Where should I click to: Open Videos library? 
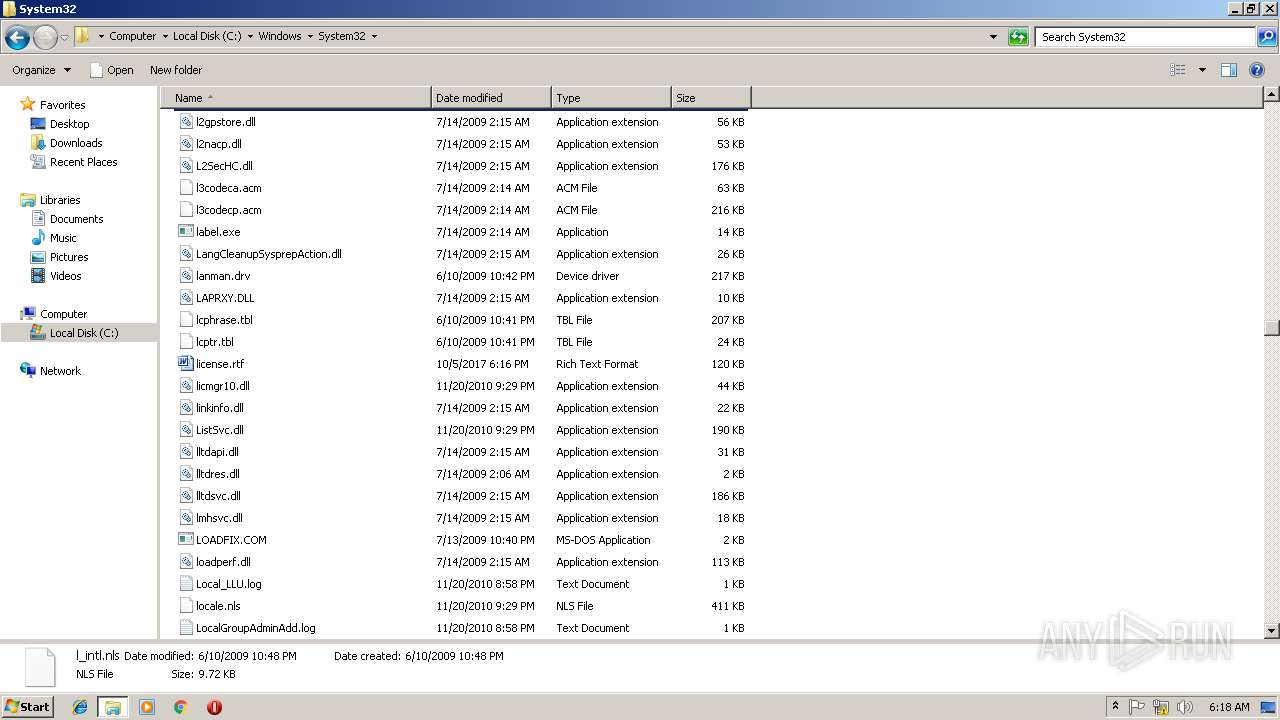pos(66,276)
